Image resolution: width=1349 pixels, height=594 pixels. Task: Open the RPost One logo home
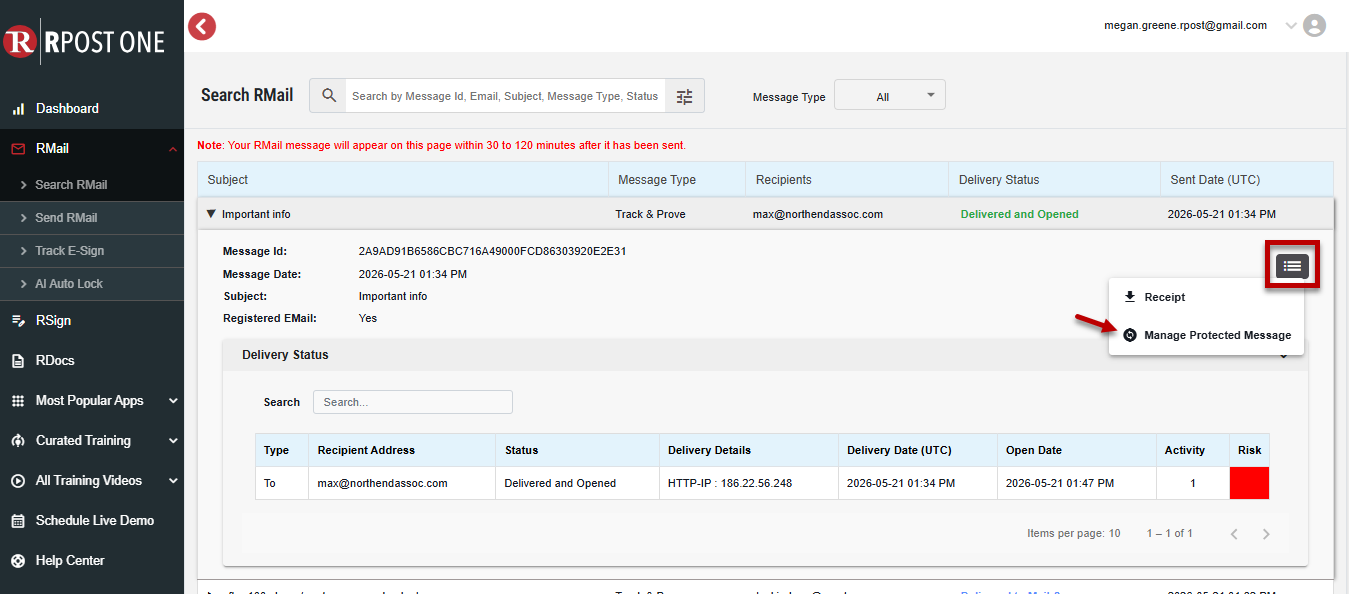[84, 41]
